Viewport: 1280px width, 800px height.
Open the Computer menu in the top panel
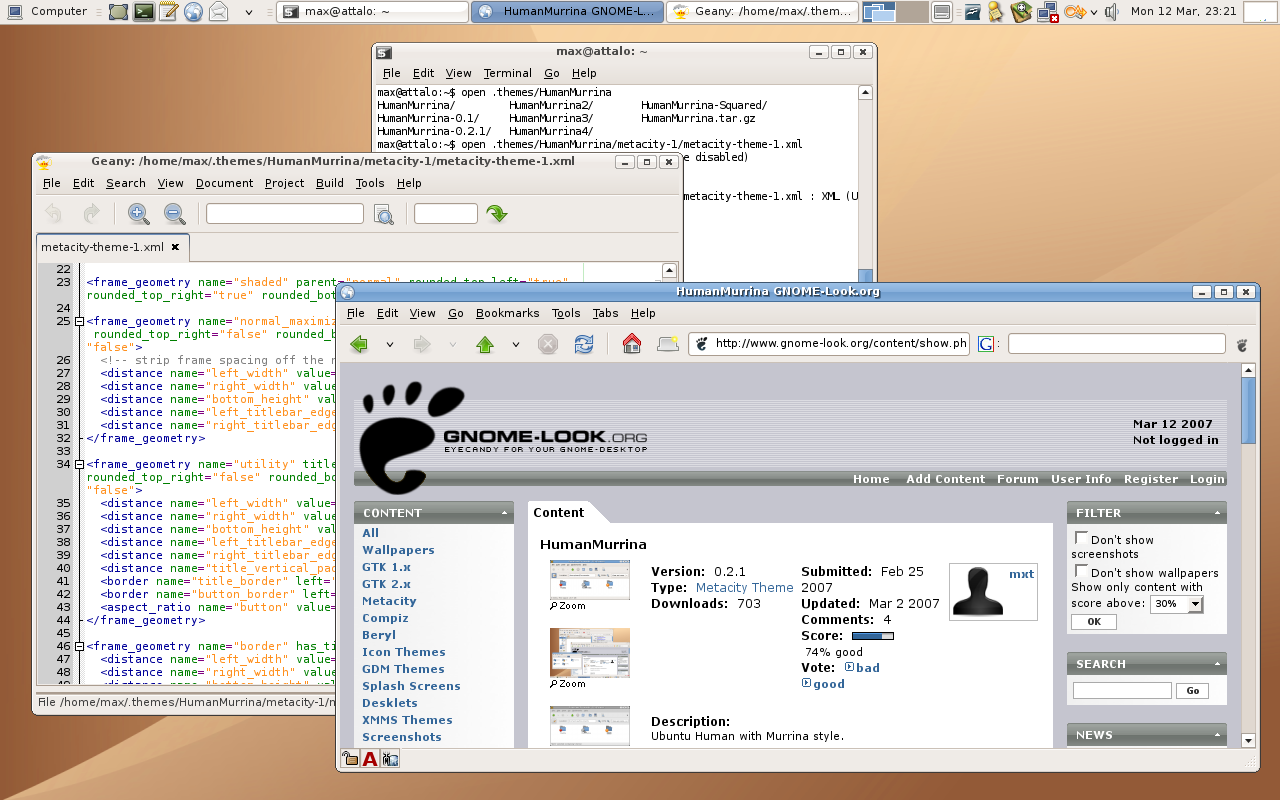click(47, 12)
